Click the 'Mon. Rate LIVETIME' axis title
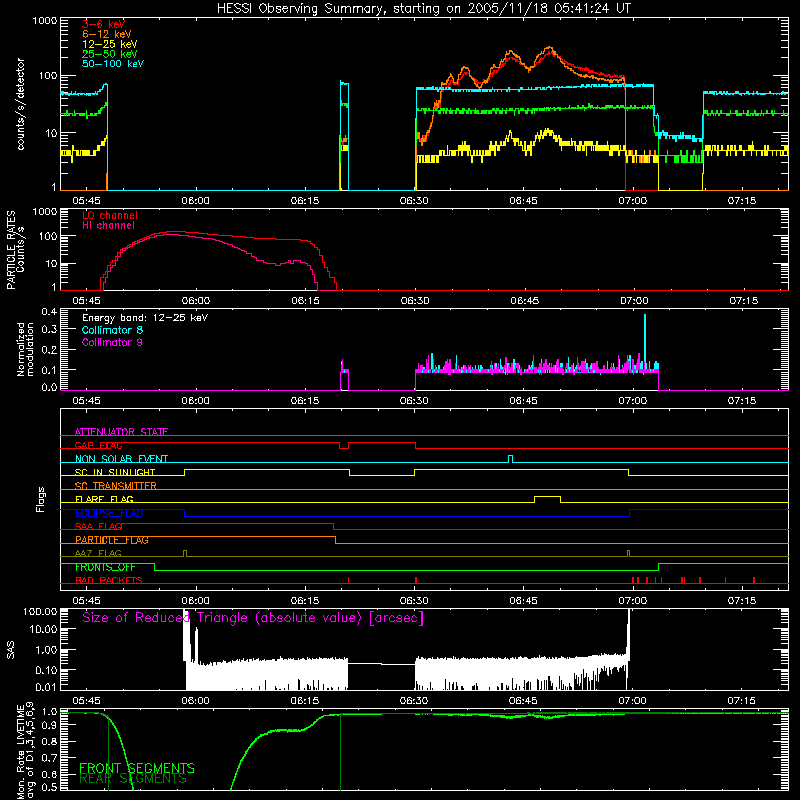This screenshot has height=800, width=800. [x=21, y=752]
